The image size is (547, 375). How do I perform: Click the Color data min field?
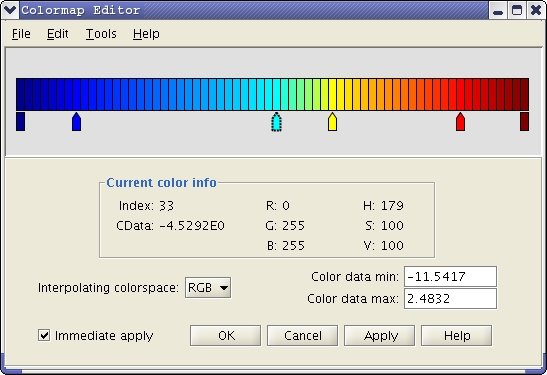tap(450, 277)
